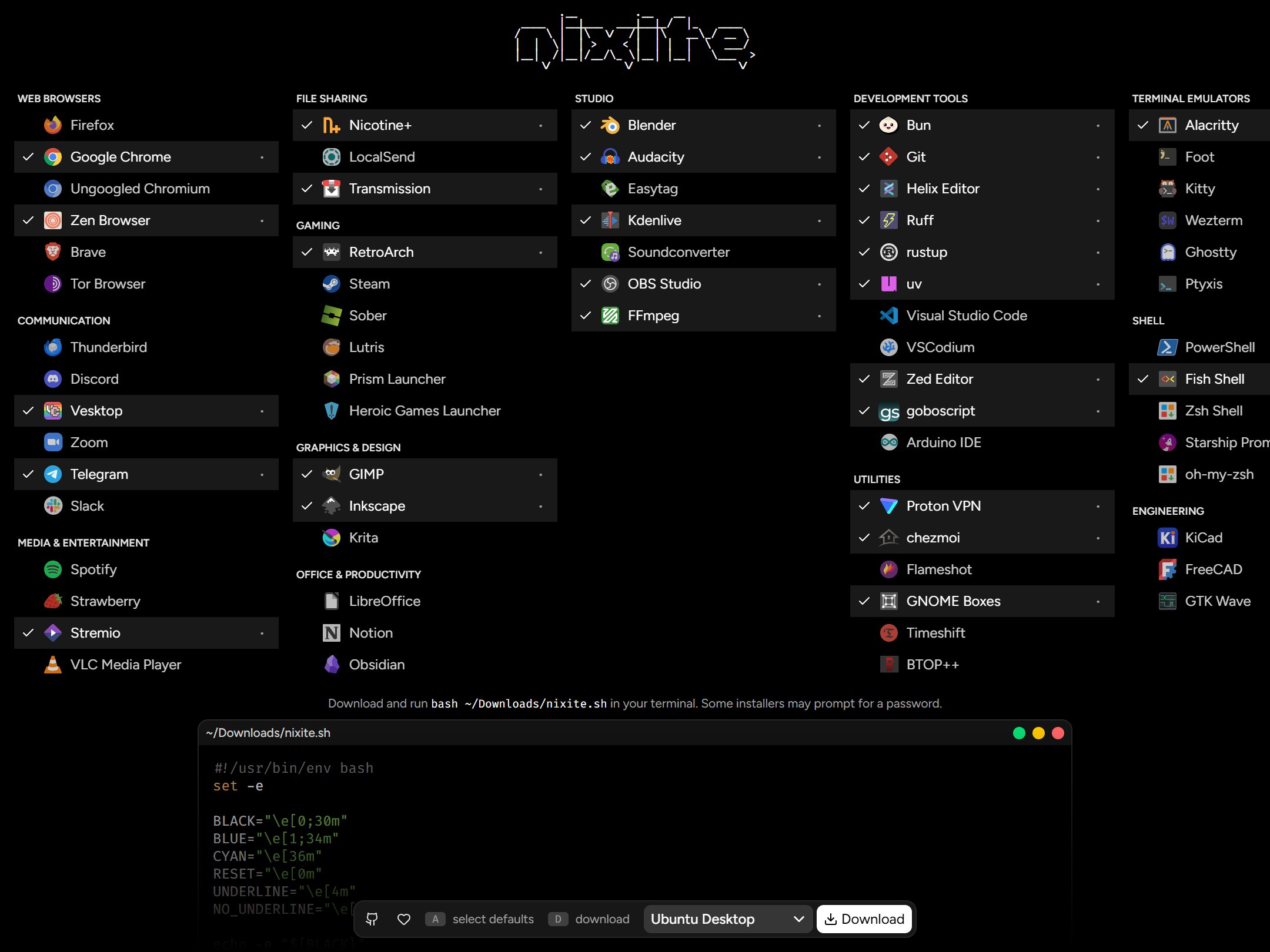Open options dot for GIMP row

tap(541, 474)
